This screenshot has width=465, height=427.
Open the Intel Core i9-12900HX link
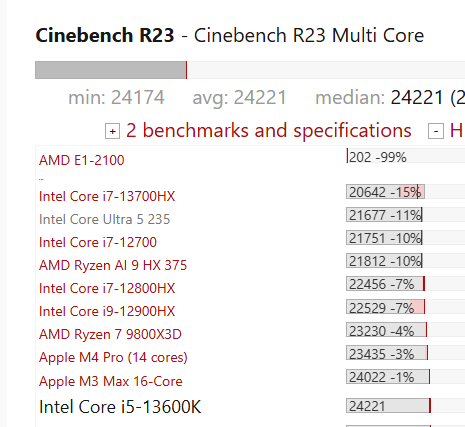(107, 311)
